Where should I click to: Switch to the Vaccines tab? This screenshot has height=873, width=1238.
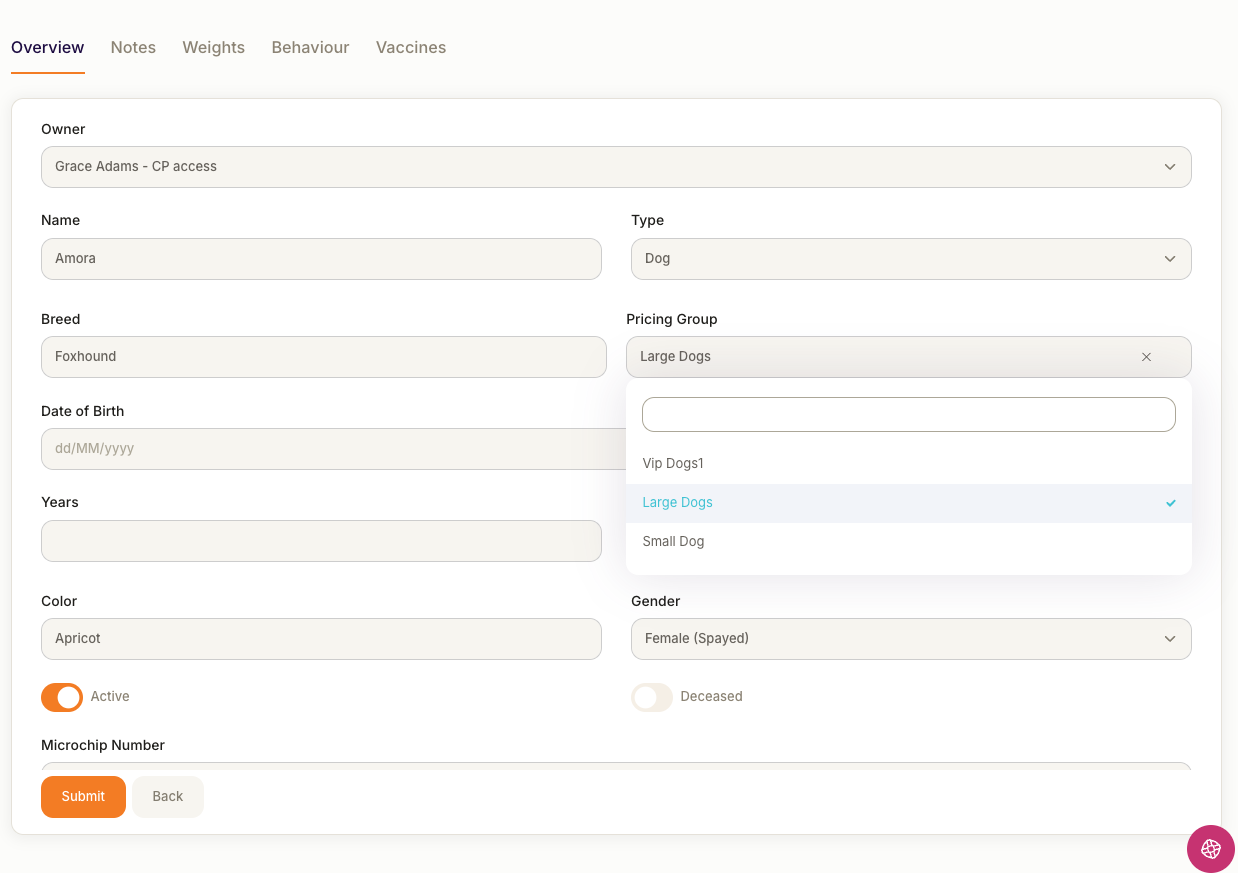[x=411, y=48]
